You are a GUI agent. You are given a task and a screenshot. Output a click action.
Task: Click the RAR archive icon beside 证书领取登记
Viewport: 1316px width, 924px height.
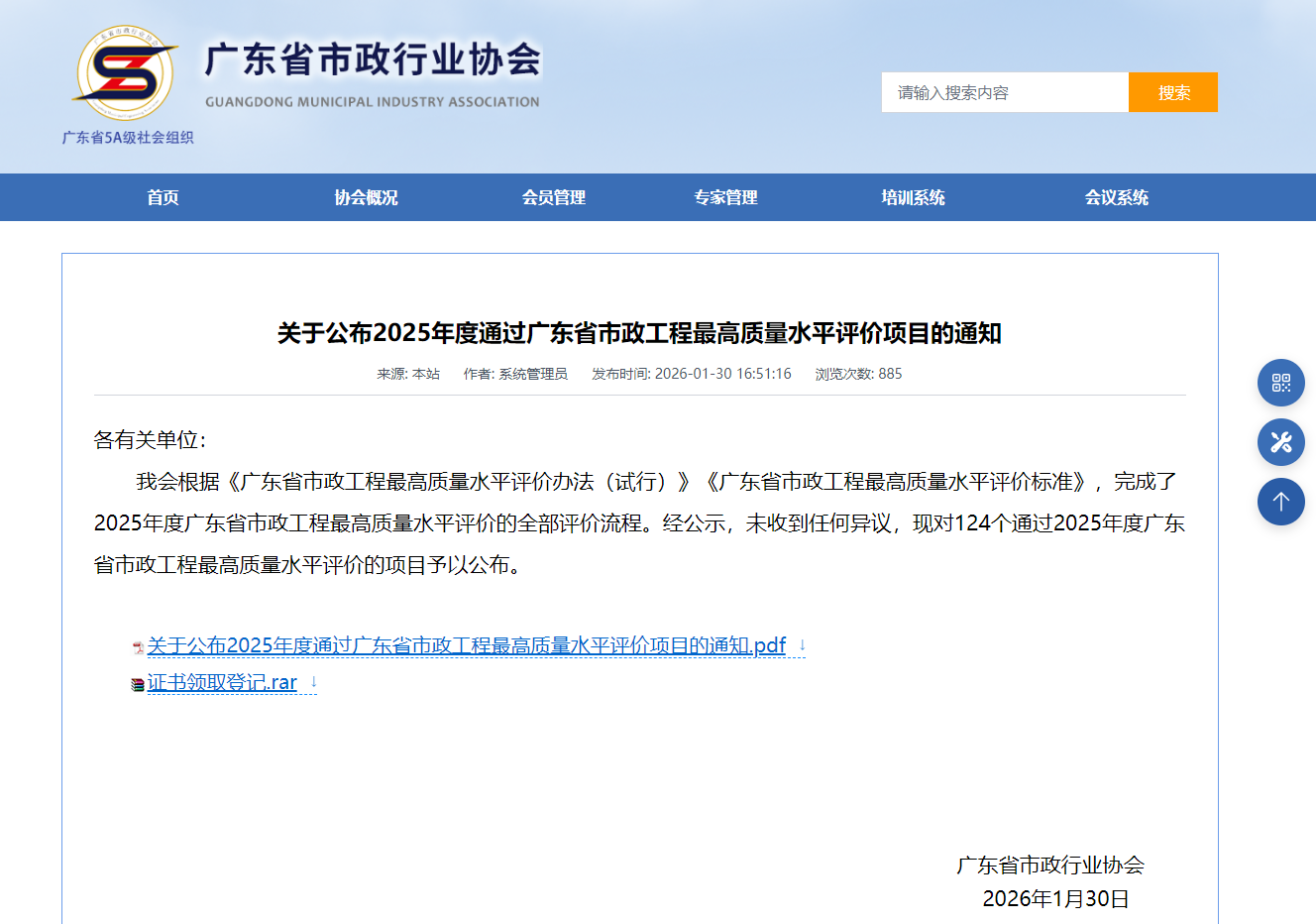138,684
